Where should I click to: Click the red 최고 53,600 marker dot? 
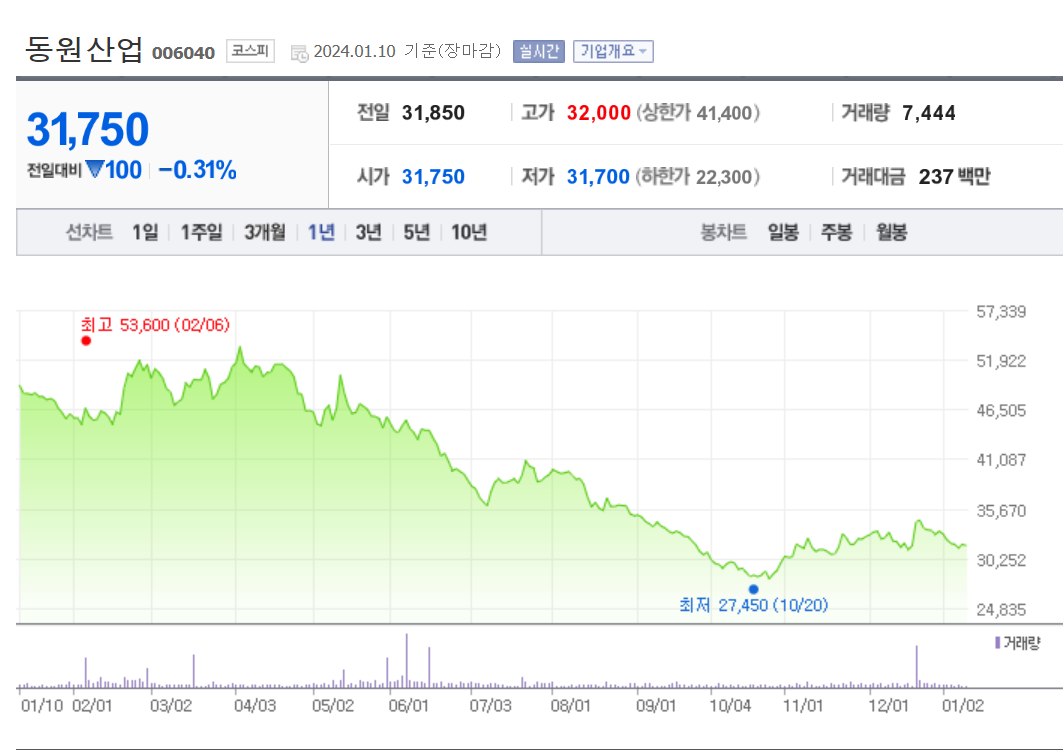coord(86,340)
